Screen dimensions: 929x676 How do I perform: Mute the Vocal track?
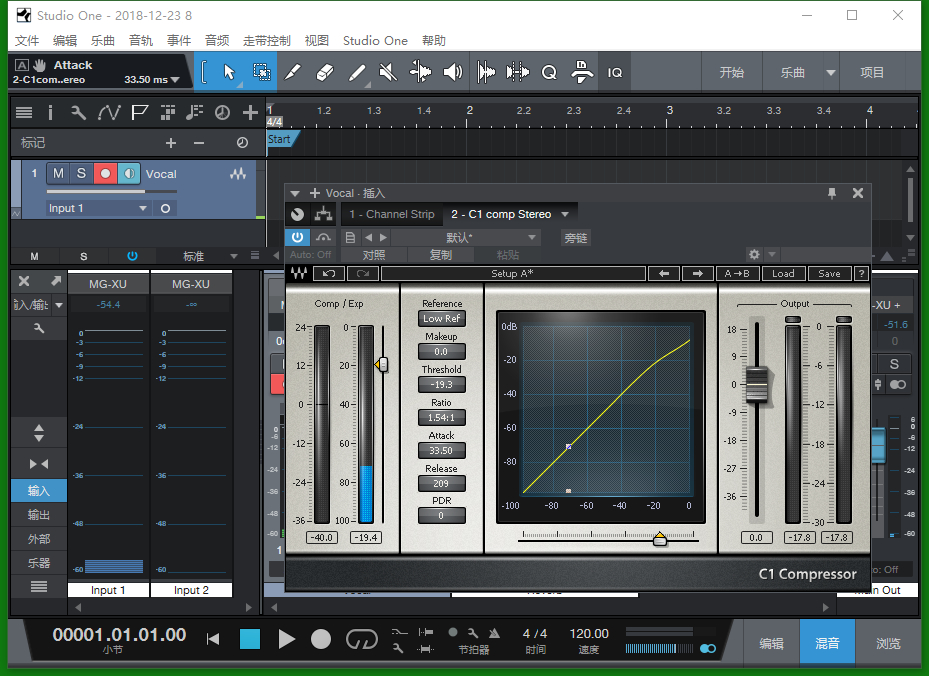click(58, 174)
